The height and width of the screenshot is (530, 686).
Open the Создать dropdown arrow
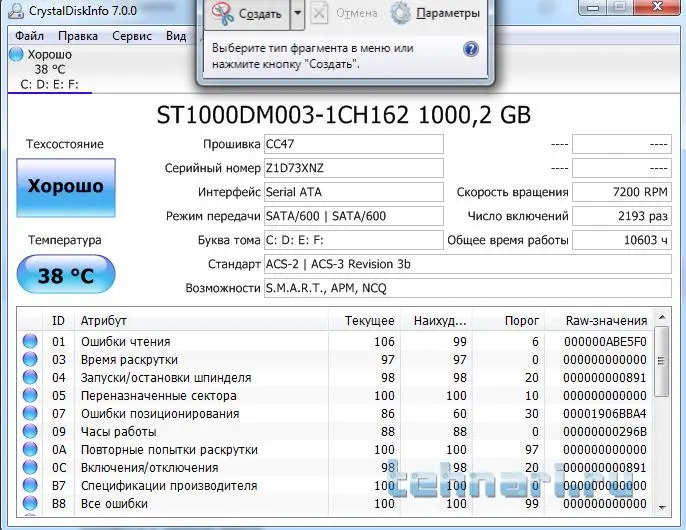coord(298,13)
